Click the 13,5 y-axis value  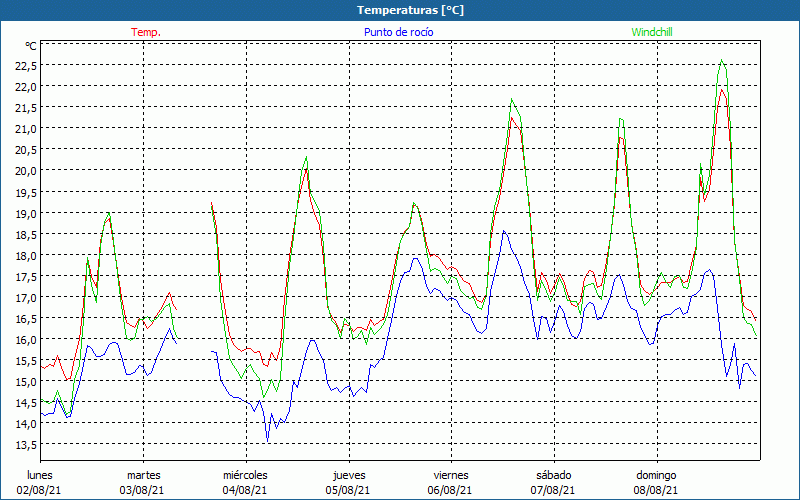26,445
